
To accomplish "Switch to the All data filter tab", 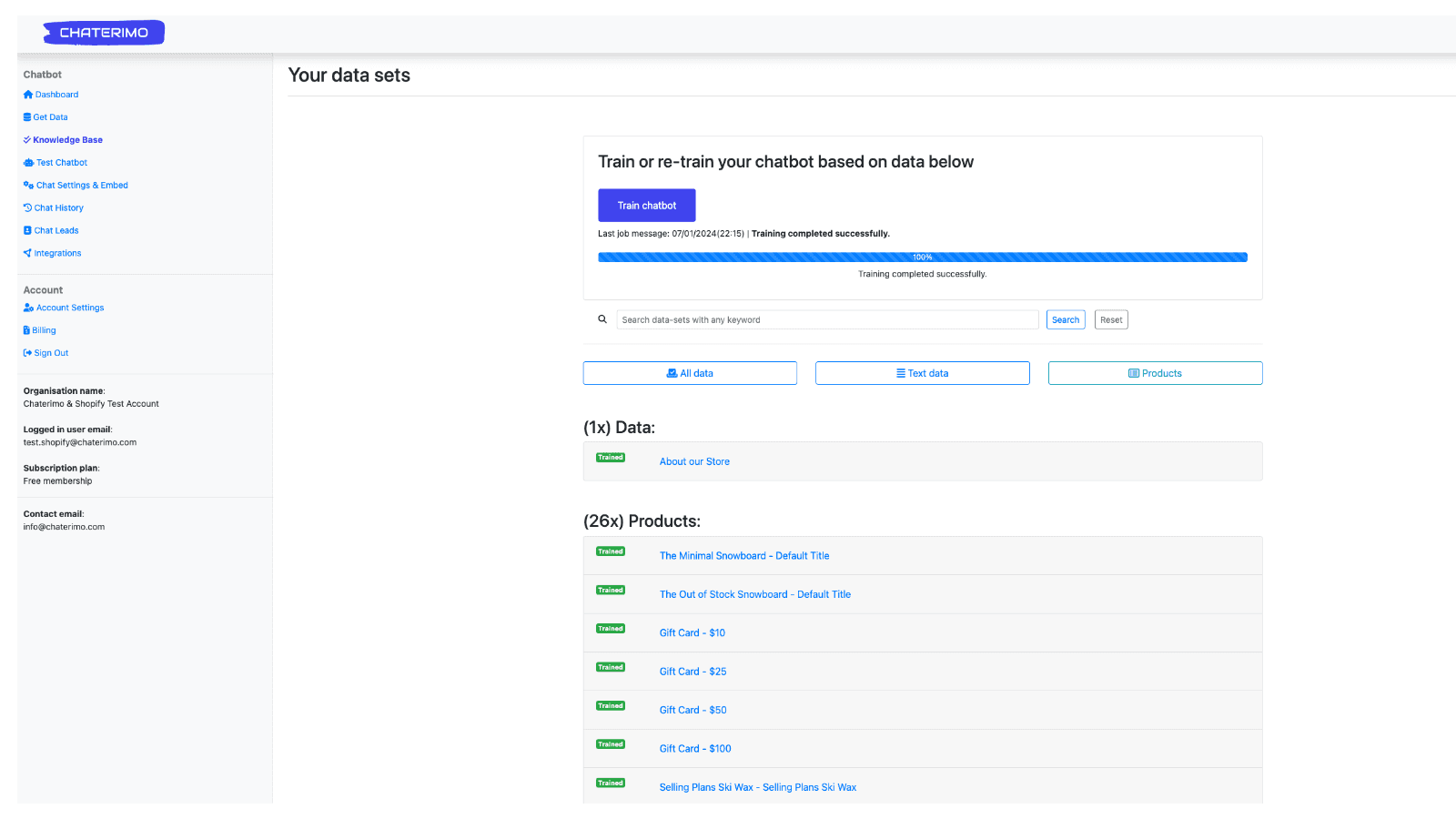I will click(690, 373).
